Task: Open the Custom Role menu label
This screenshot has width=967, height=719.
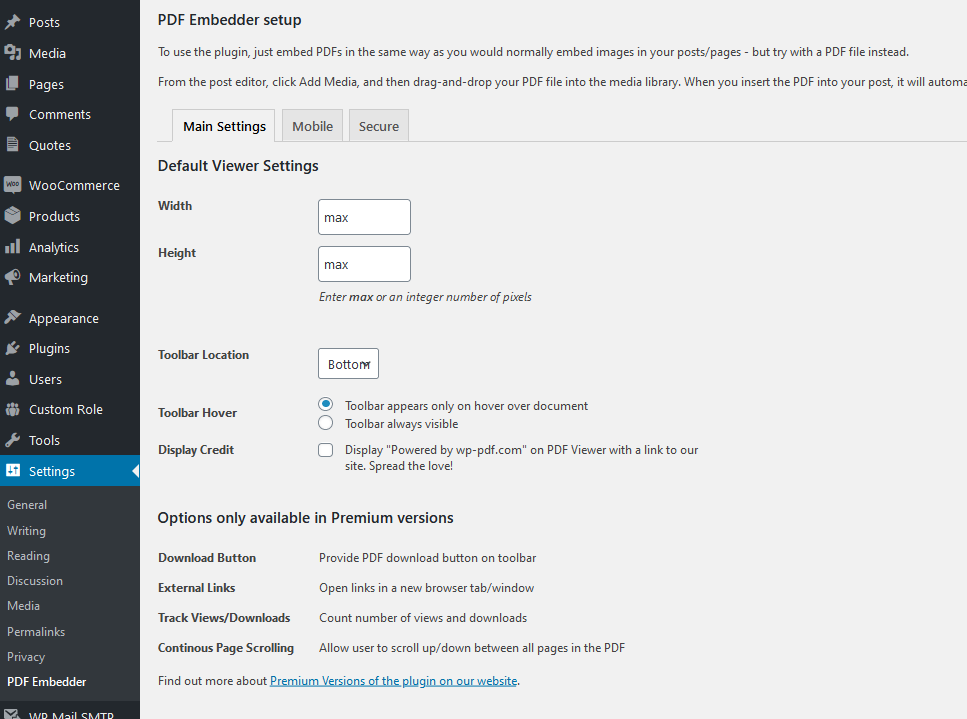Action: (x=66, y=409)
